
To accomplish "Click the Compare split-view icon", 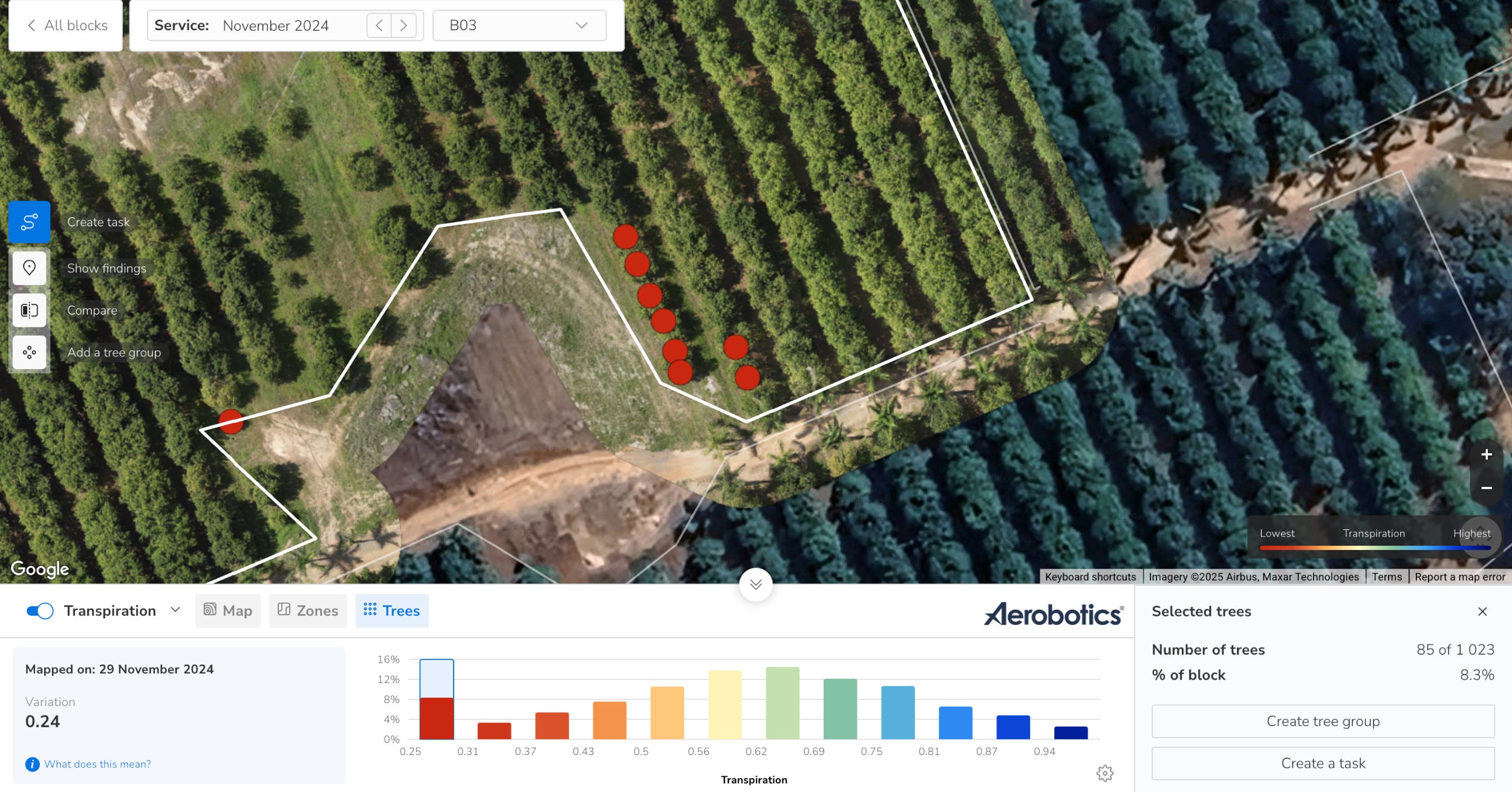I will click(x=29, y=310).
